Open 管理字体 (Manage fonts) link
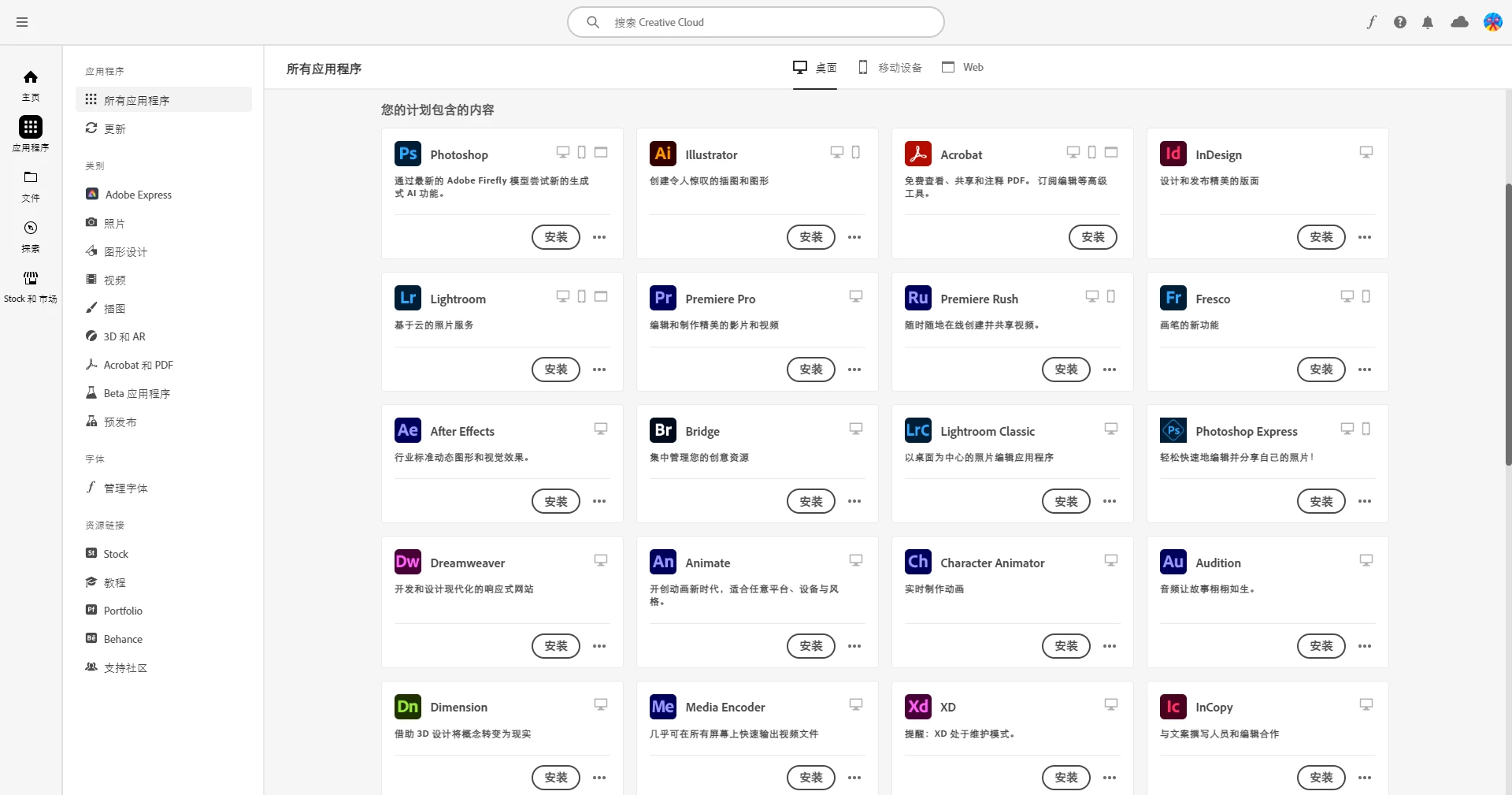Screen dimensions: 1512x795 [x=164, y=488]
